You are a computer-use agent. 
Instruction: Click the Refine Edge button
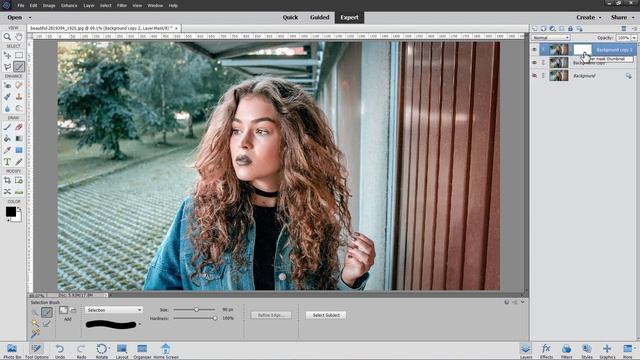(x=271, y=315)
